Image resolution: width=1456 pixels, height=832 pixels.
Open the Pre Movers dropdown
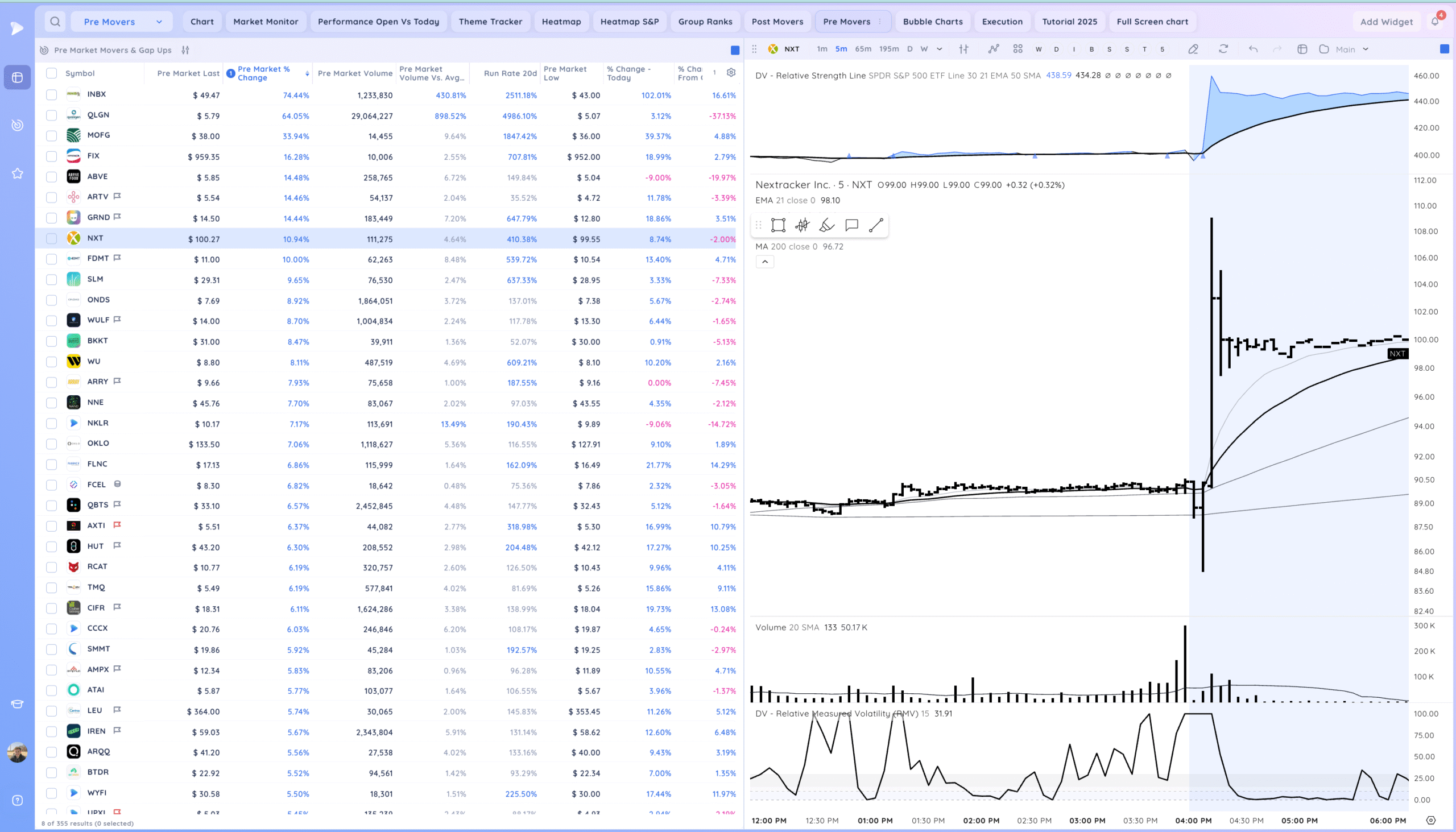point(121,22)
